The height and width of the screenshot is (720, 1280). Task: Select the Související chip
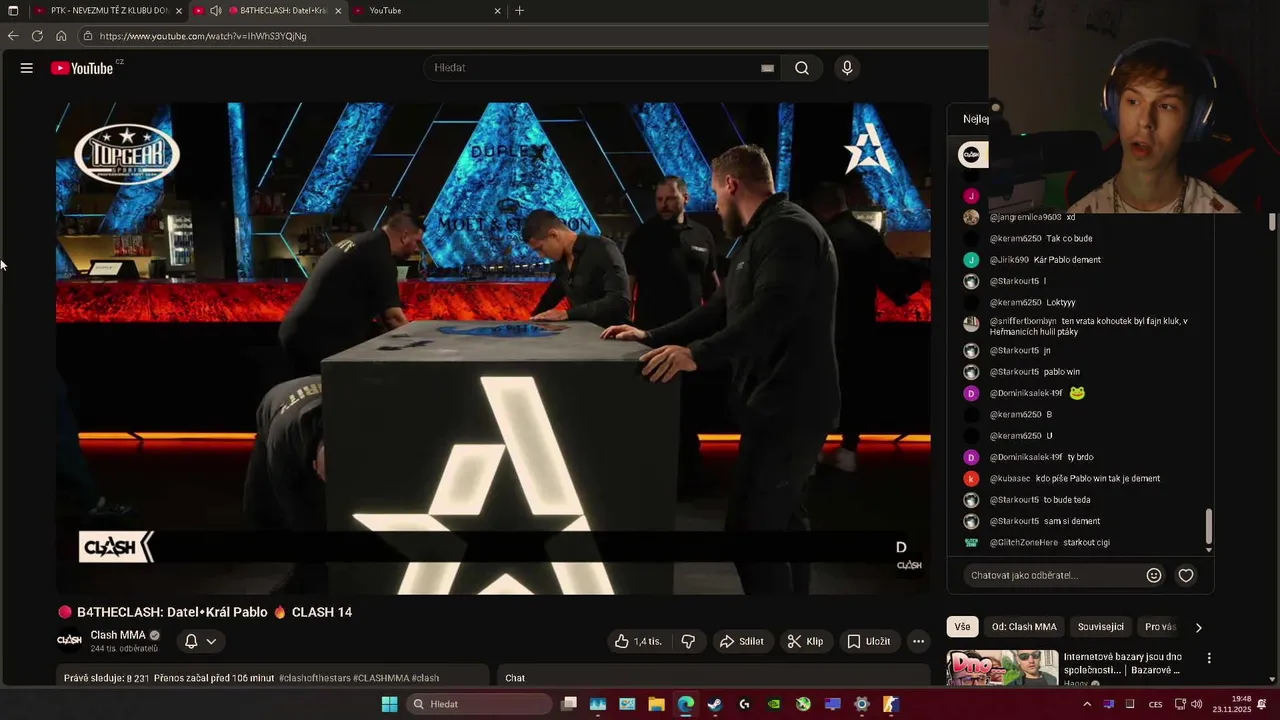click(x=1101, y=627)
